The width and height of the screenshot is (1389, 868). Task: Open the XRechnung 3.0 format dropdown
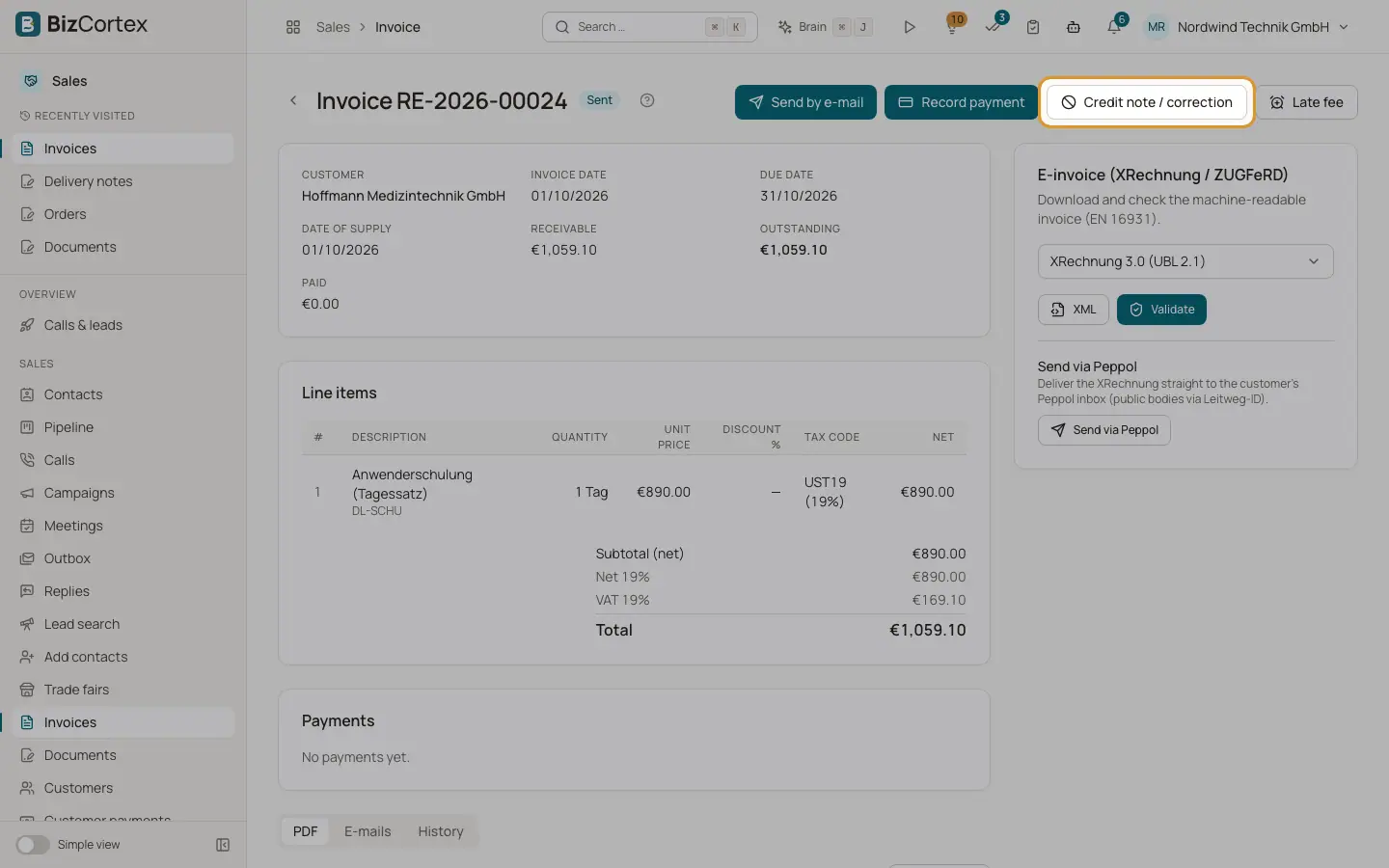pos(1185,261)
